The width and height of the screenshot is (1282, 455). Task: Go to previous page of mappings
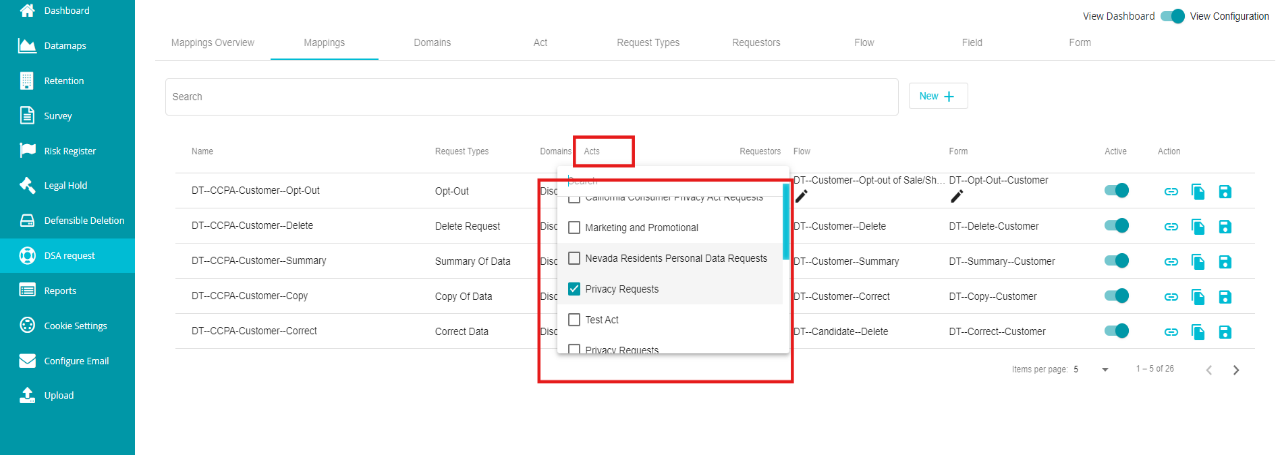click(x=1209, y=370)
